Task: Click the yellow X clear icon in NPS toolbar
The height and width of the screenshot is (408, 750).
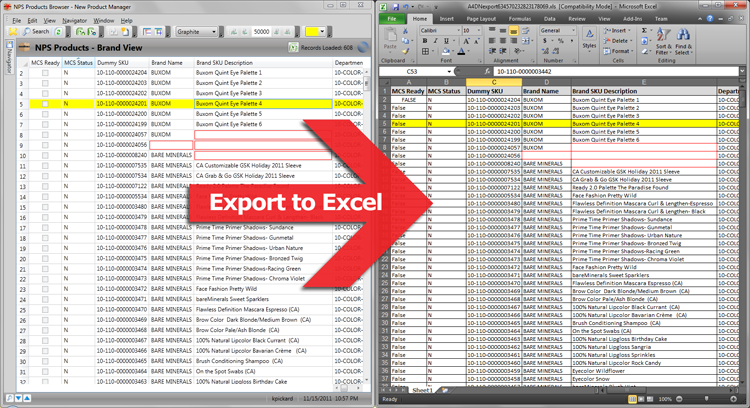Action: (13, 32)
